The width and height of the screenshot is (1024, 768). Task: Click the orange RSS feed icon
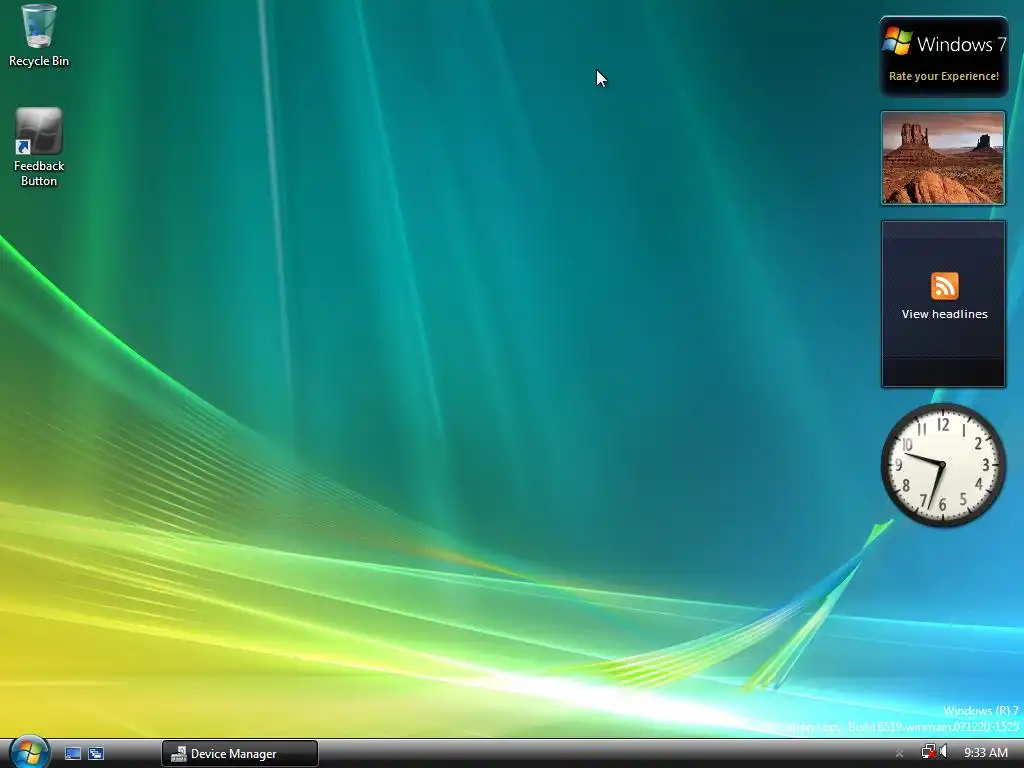pyautogui.click(x=944, y=286)
